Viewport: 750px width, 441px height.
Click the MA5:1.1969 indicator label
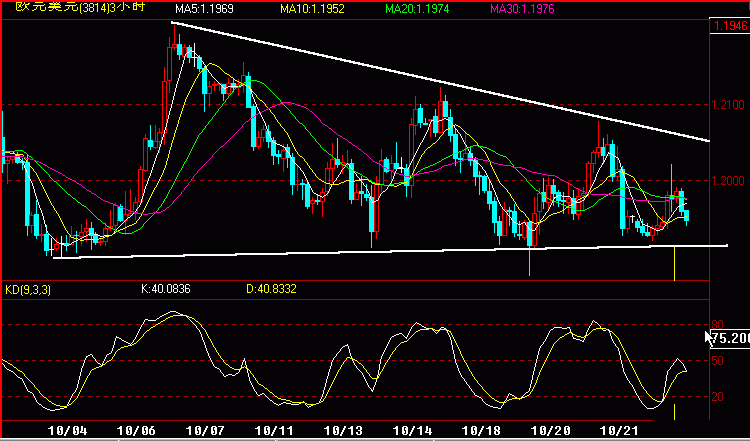click(x=204, y=9)
